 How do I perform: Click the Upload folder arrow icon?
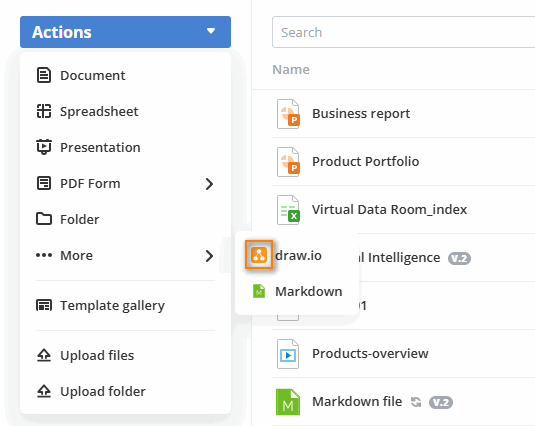coord(44,391)
